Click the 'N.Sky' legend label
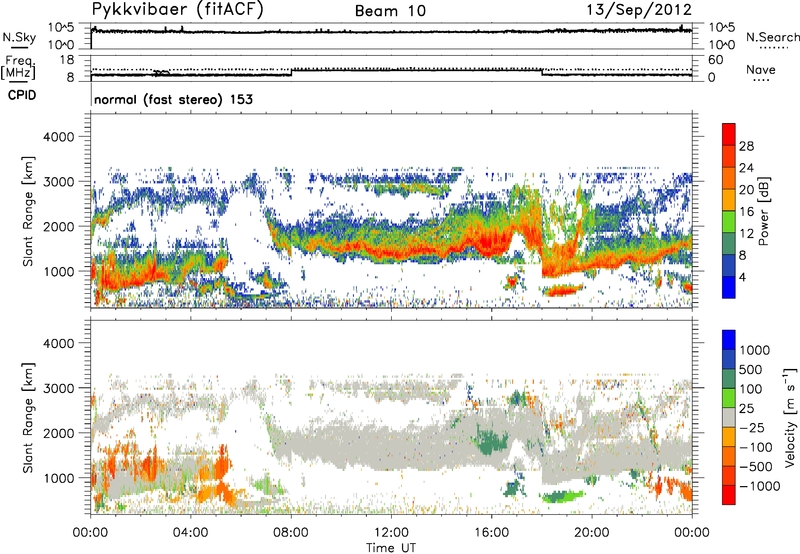 click(x=19, y=37)
